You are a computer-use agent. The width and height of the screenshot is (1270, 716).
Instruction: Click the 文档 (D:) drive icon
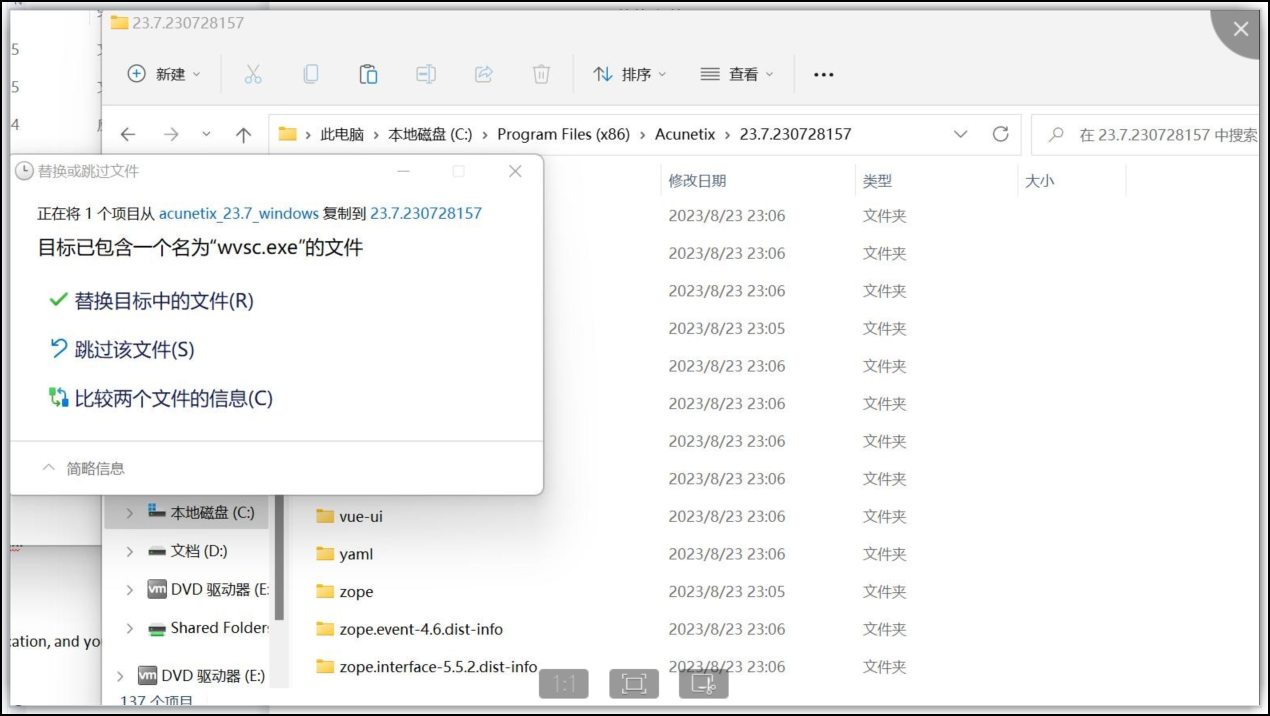pos(156,551)
